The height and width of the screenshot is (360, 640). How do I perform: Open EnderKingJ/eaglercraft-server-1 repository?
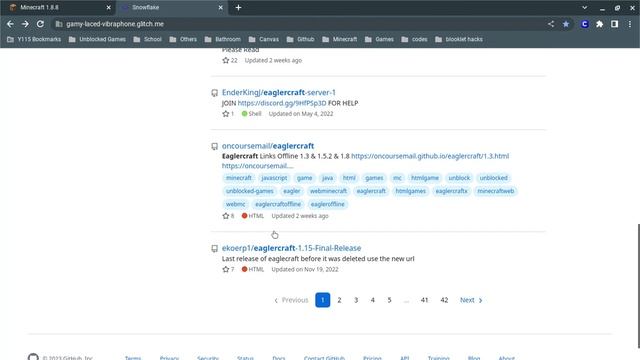[x=279, y=93]
